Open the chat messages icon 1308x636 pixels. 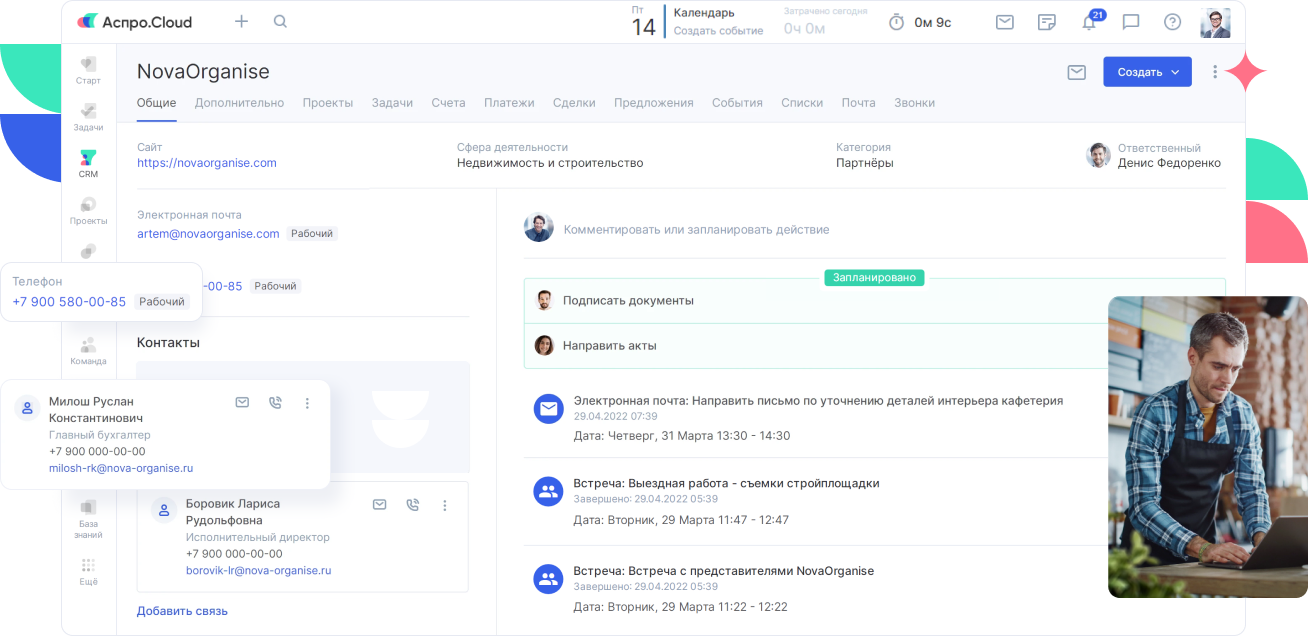pos(1131,22)
